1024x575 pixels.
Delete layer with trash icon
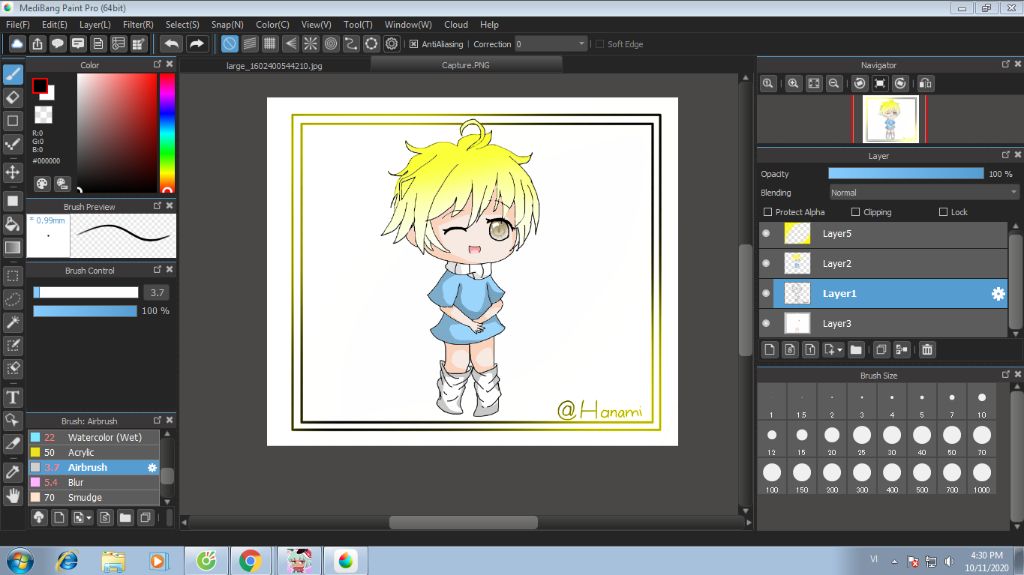coord(927,350)
